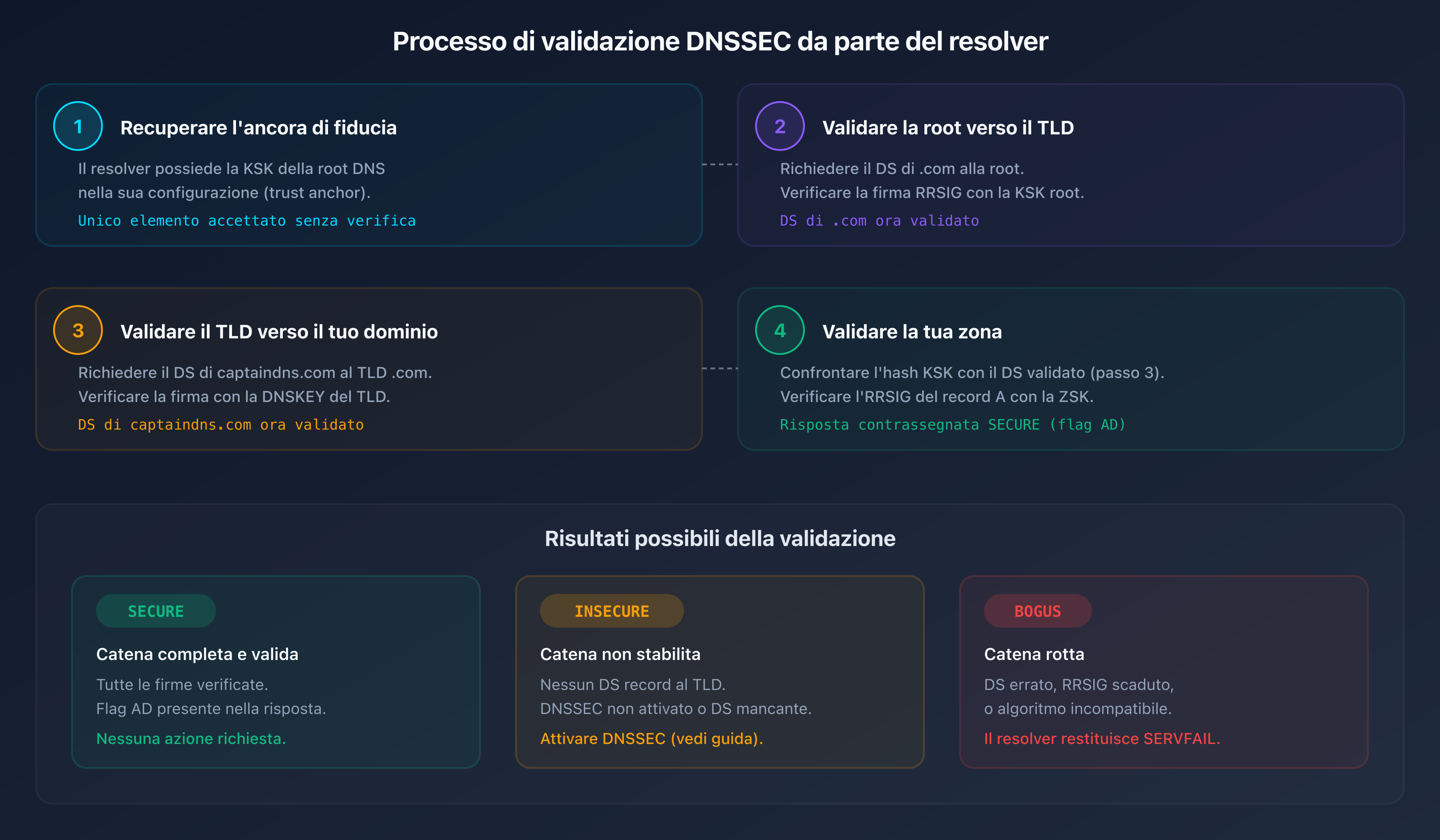This screenshot has width=1440, height=840.
Task: Toggle the card Validare la root verso il TLD
Action: click(1072, 165)
